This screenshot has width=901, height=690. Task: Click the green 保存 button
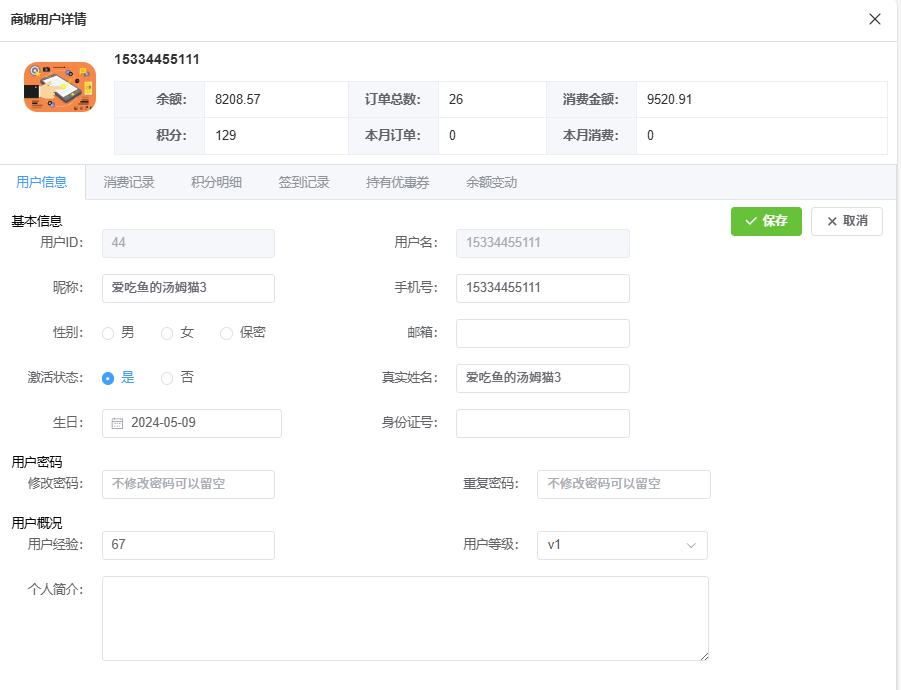pos(766,221)
